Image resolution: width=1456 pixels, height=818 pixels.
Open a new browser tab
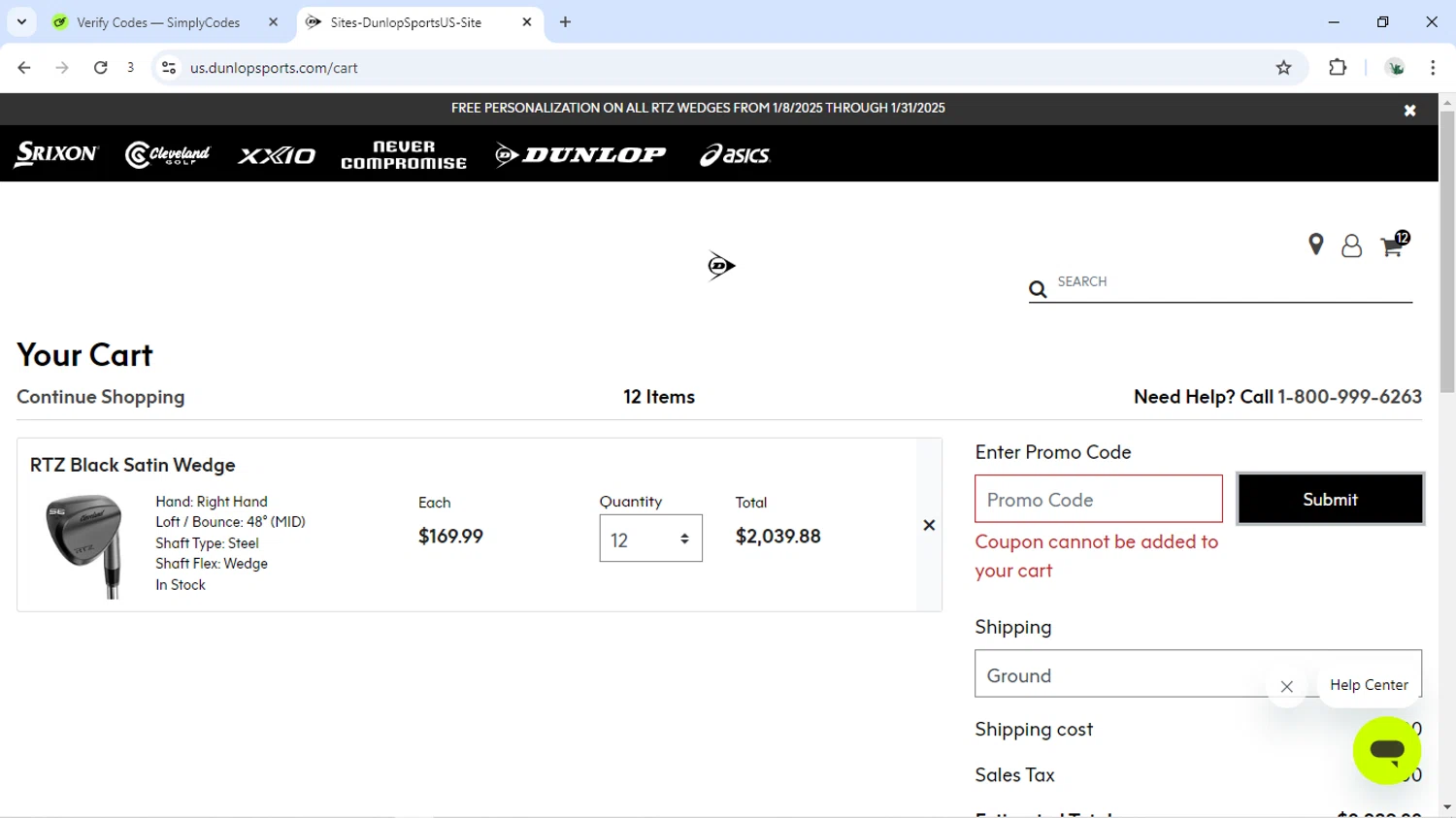[565, 22]
